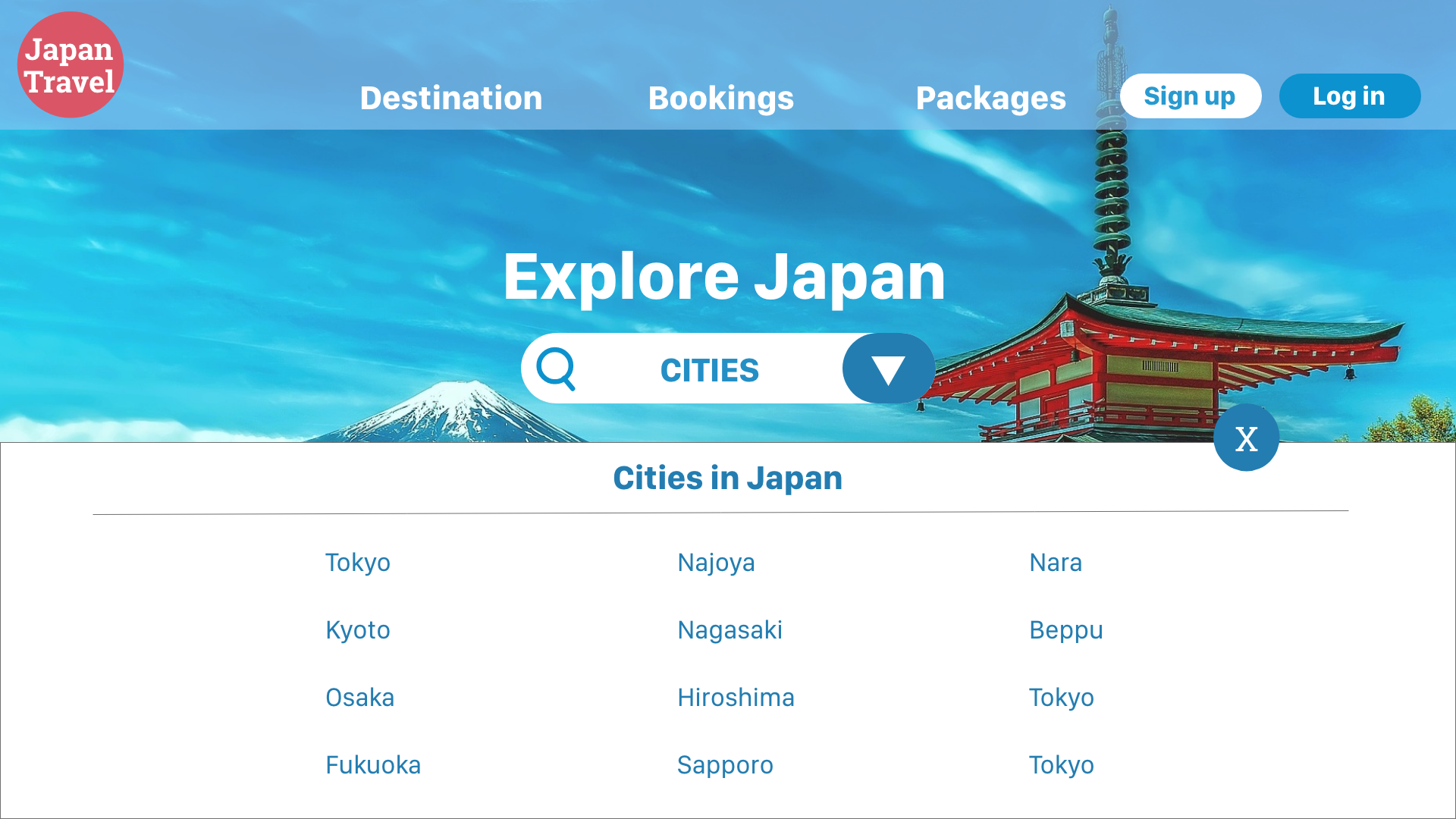Screen dimensions: 1456x819
Task: Select Sapporo from the cities list
Action: click(725, 765)
